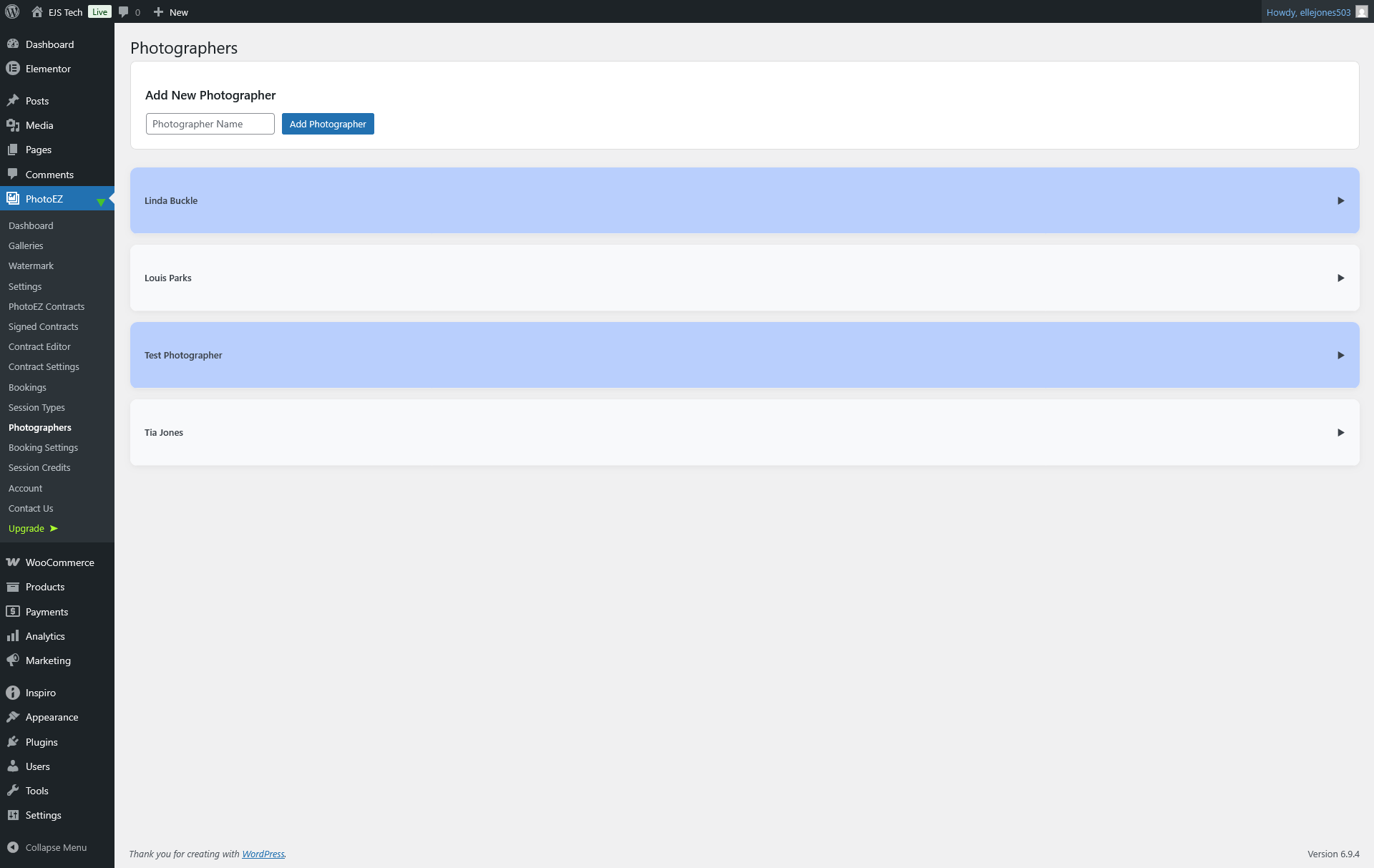This screenshot has width=1374, height=868.
Task: Open the WooCommerce icon in sidebar
Action: 13,562
